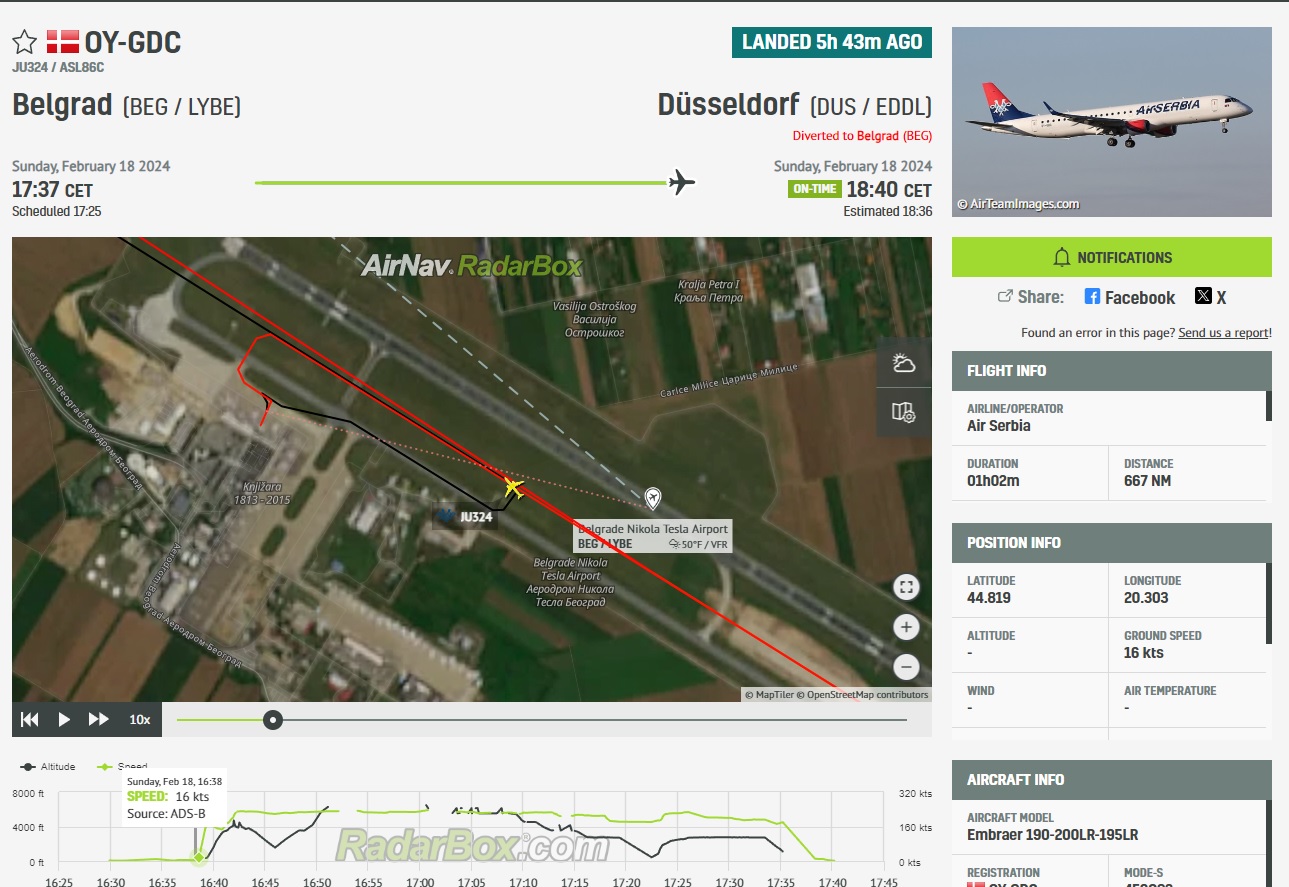Toggle the Altitude series in the chart legend
1289x887 pixels.
click(x=48, y=767)
